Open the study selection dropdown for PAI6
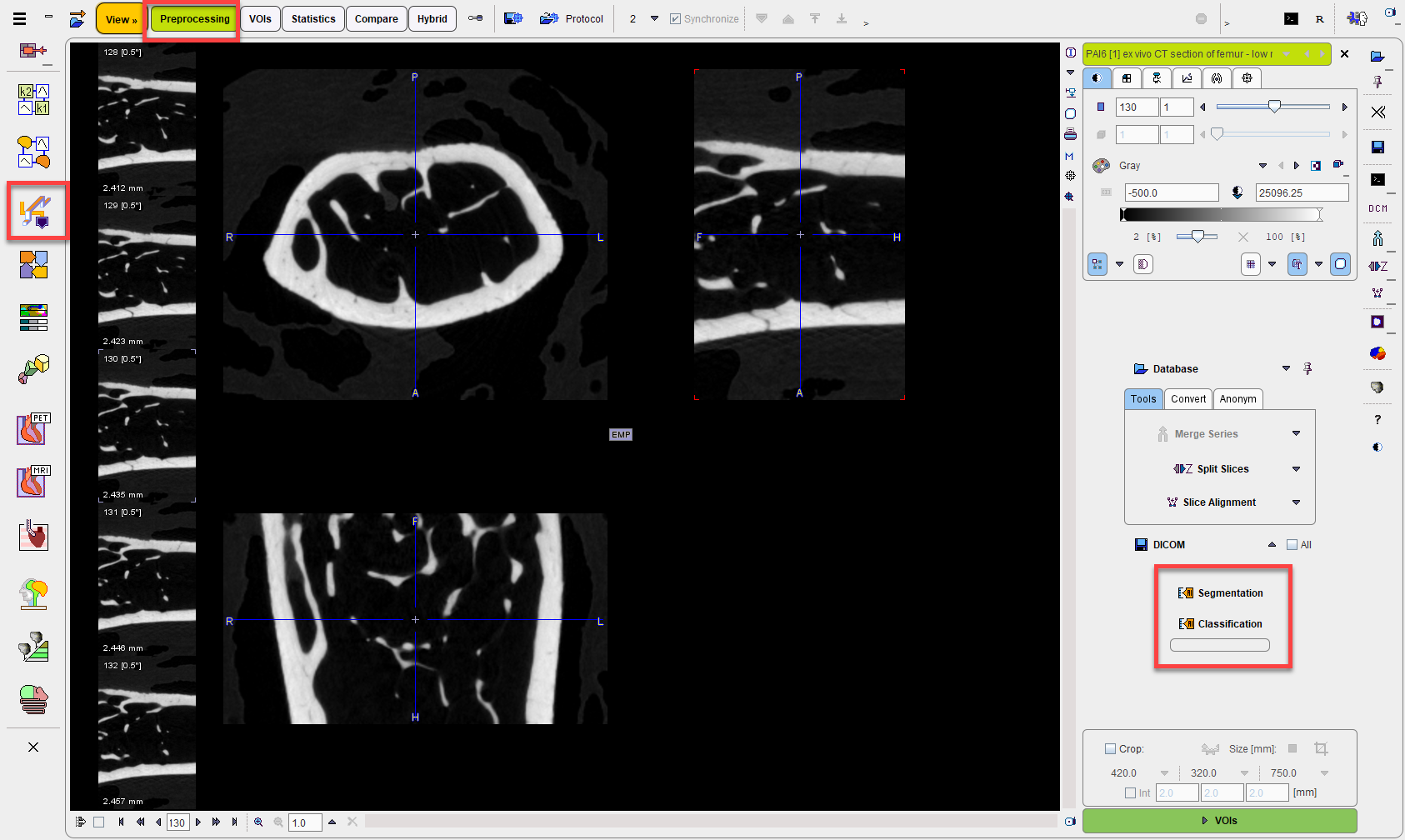The width and height of the screenshot is (1405, 840). (x=1287, y=54)
